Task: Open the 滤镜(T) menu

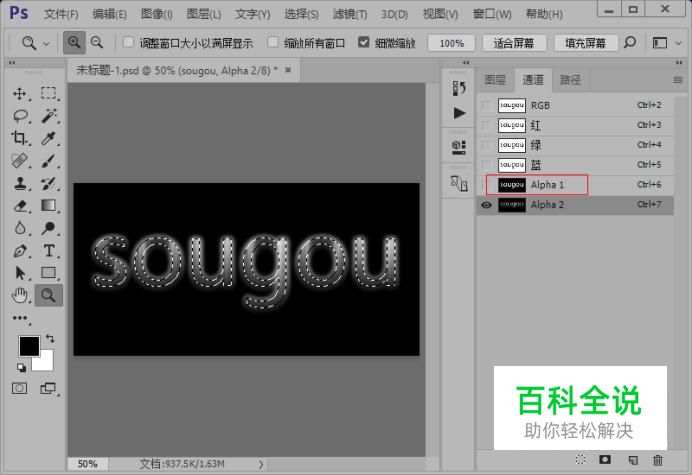Action: pos(350,14)
